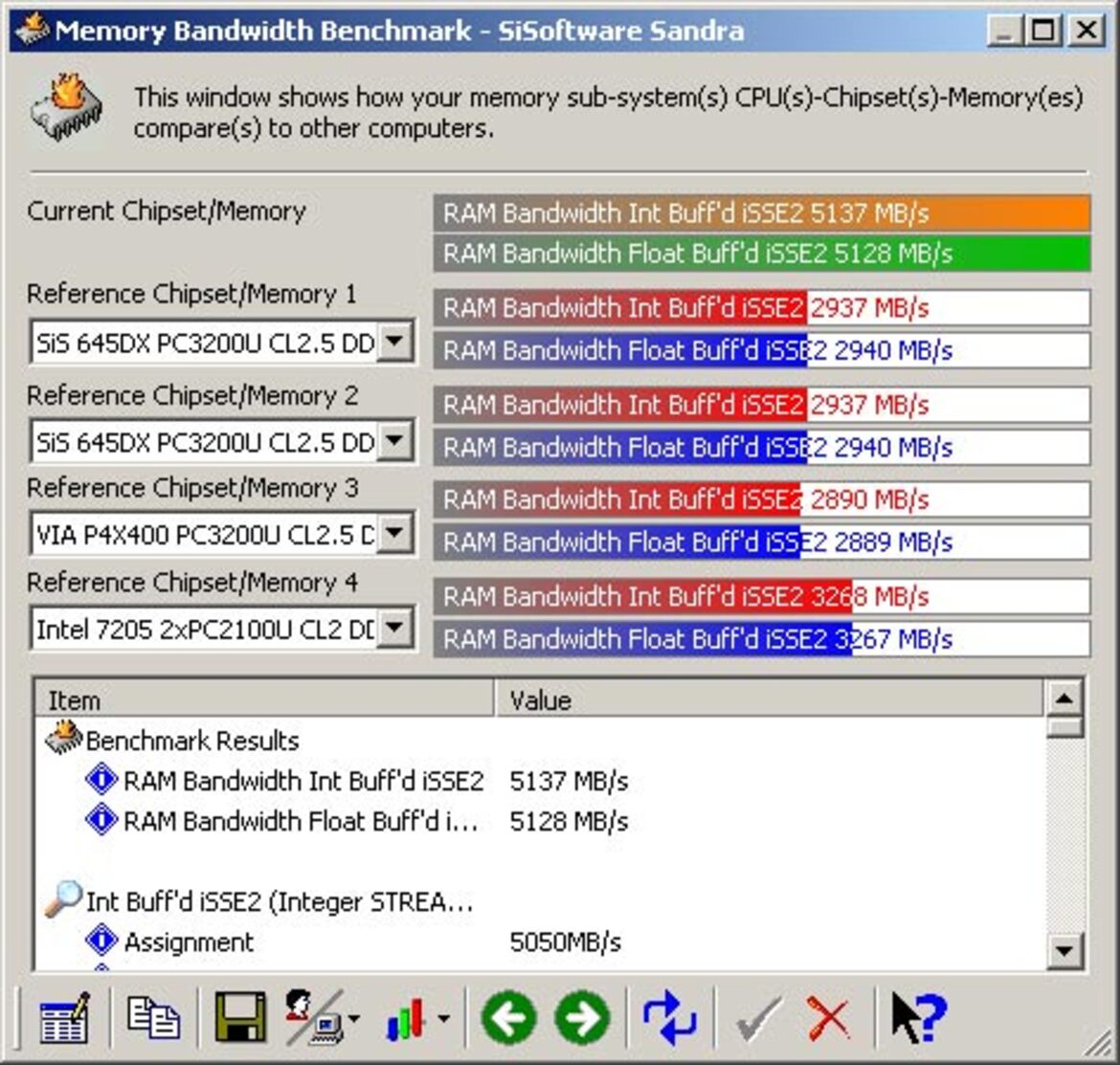Click the grey checkmark OK icon
The width and height of the screenshot is (1120, 1065).
758,1019
